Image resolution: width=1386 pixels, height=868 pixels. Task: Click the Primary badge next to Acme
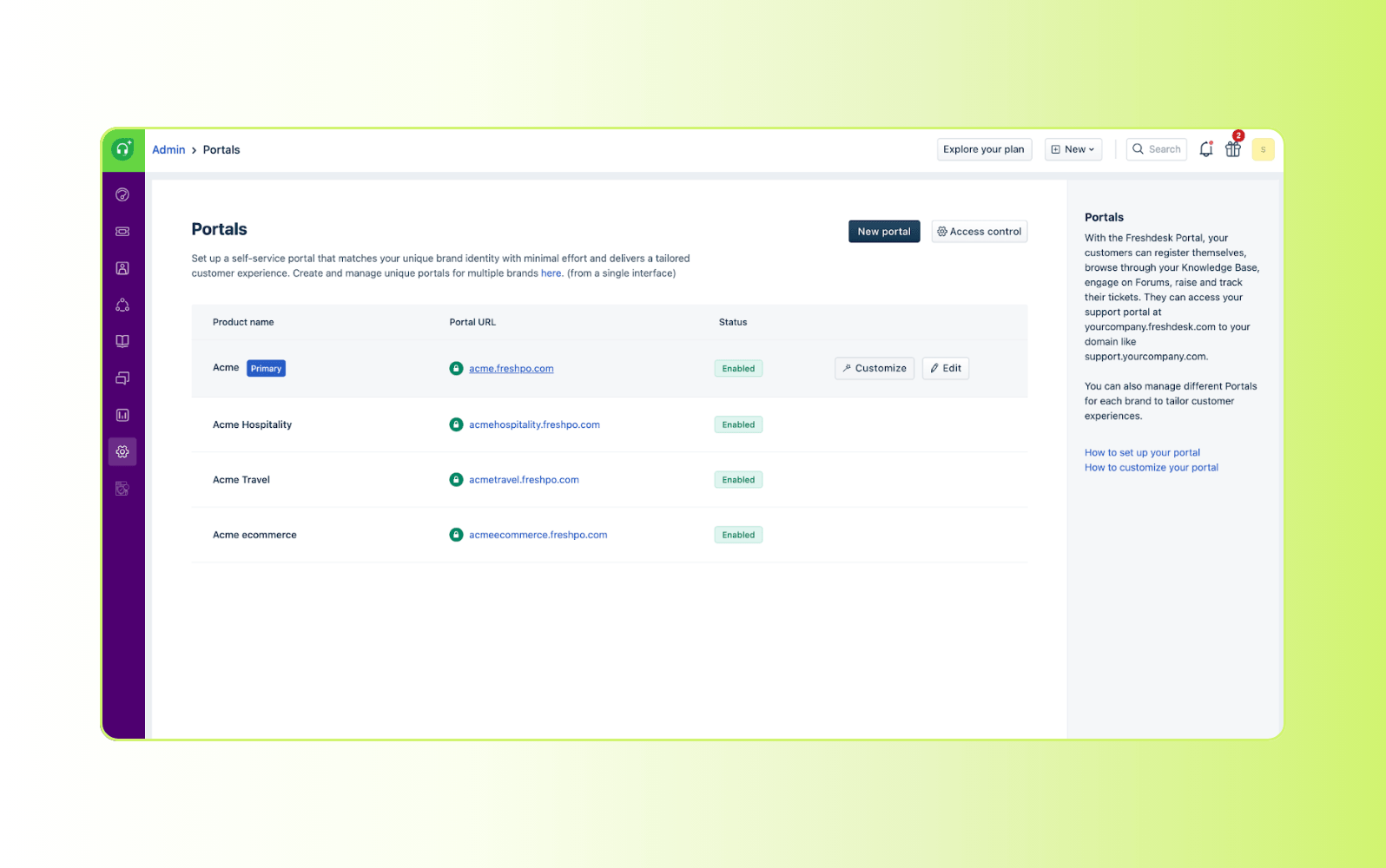pos(266,368)
